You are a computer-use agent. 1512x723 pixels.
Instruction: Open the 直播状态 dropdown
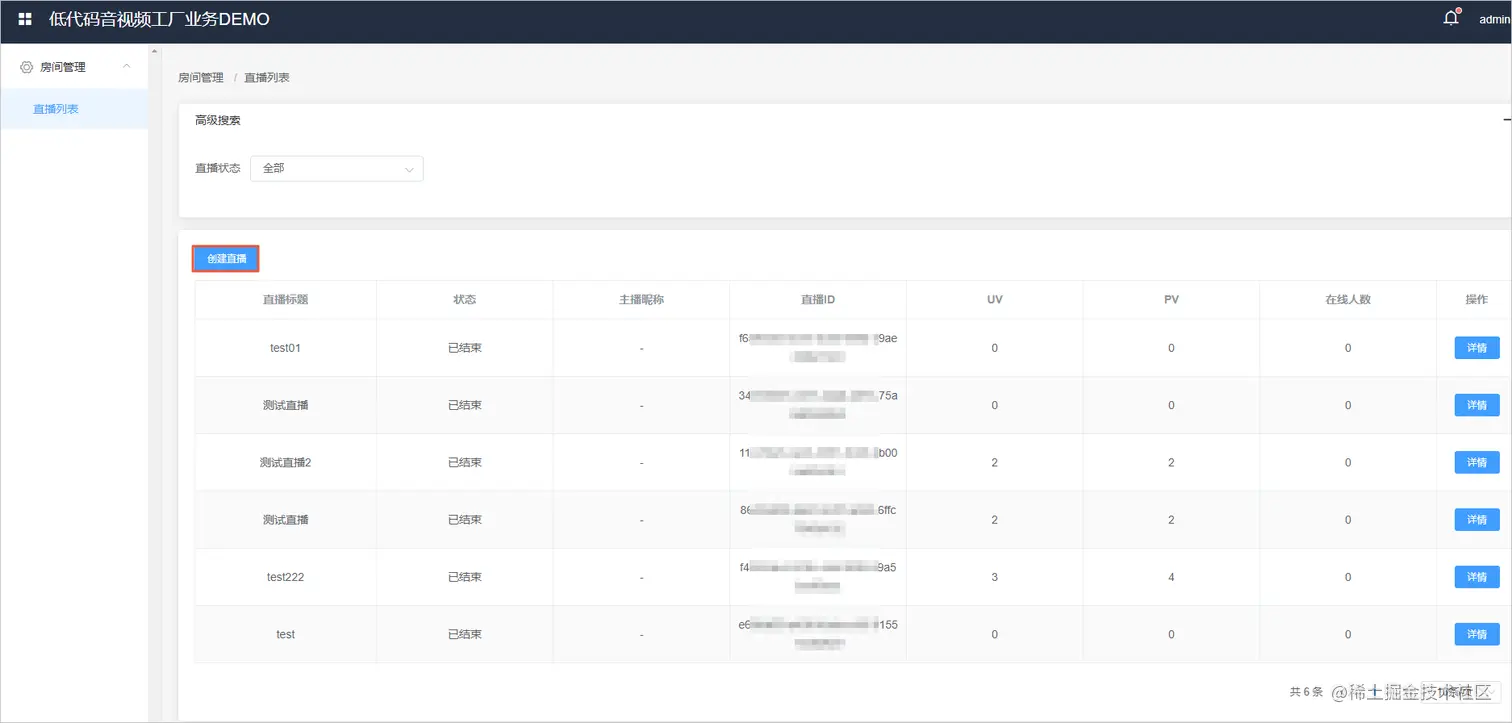337,169
